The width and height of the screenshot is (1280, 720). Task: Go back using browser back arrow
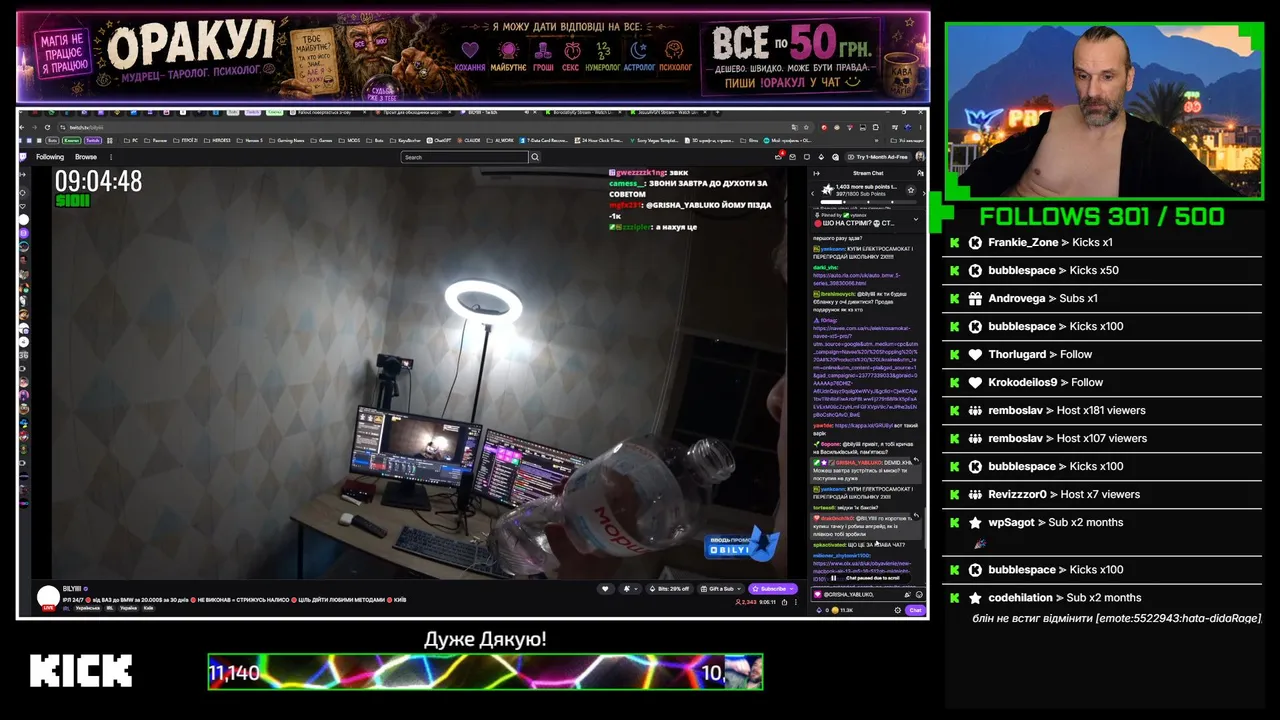point(24,127)
